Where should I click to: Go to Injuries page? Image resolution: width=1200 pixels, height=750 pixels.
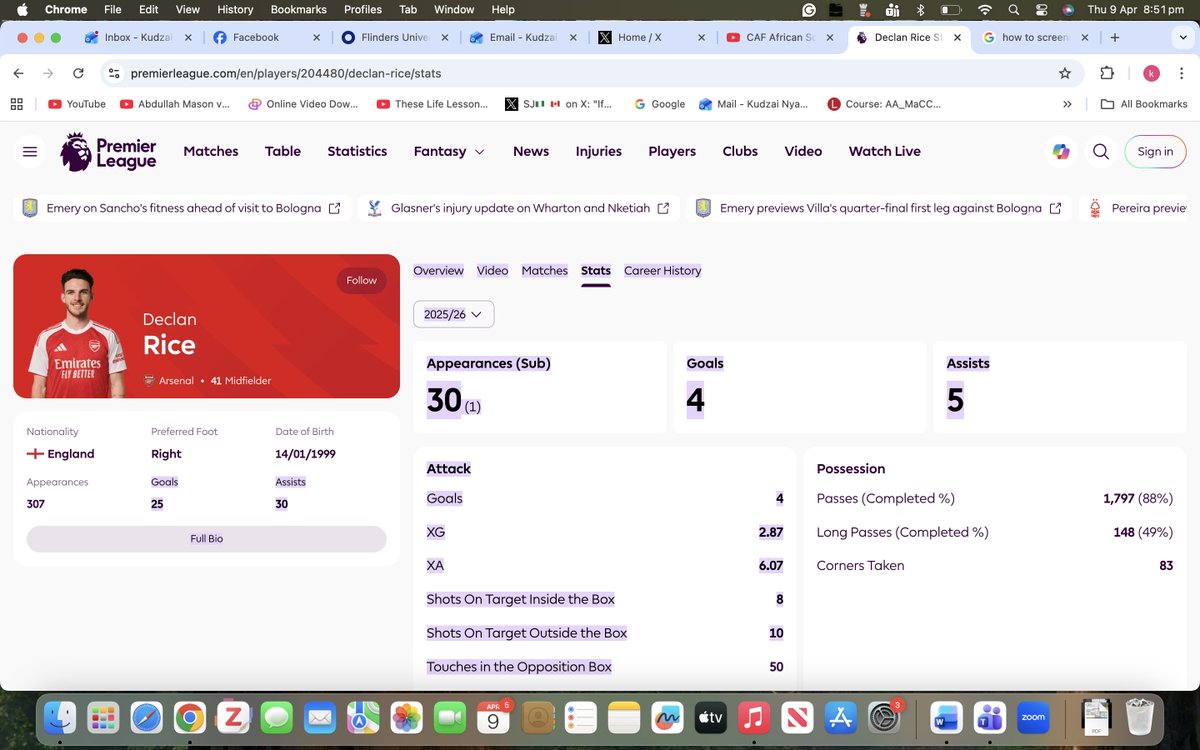click(599, 151)
